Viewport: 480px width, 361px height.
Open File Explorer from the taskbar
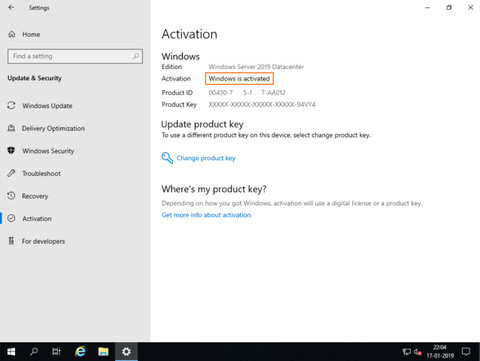click(103, 352)
